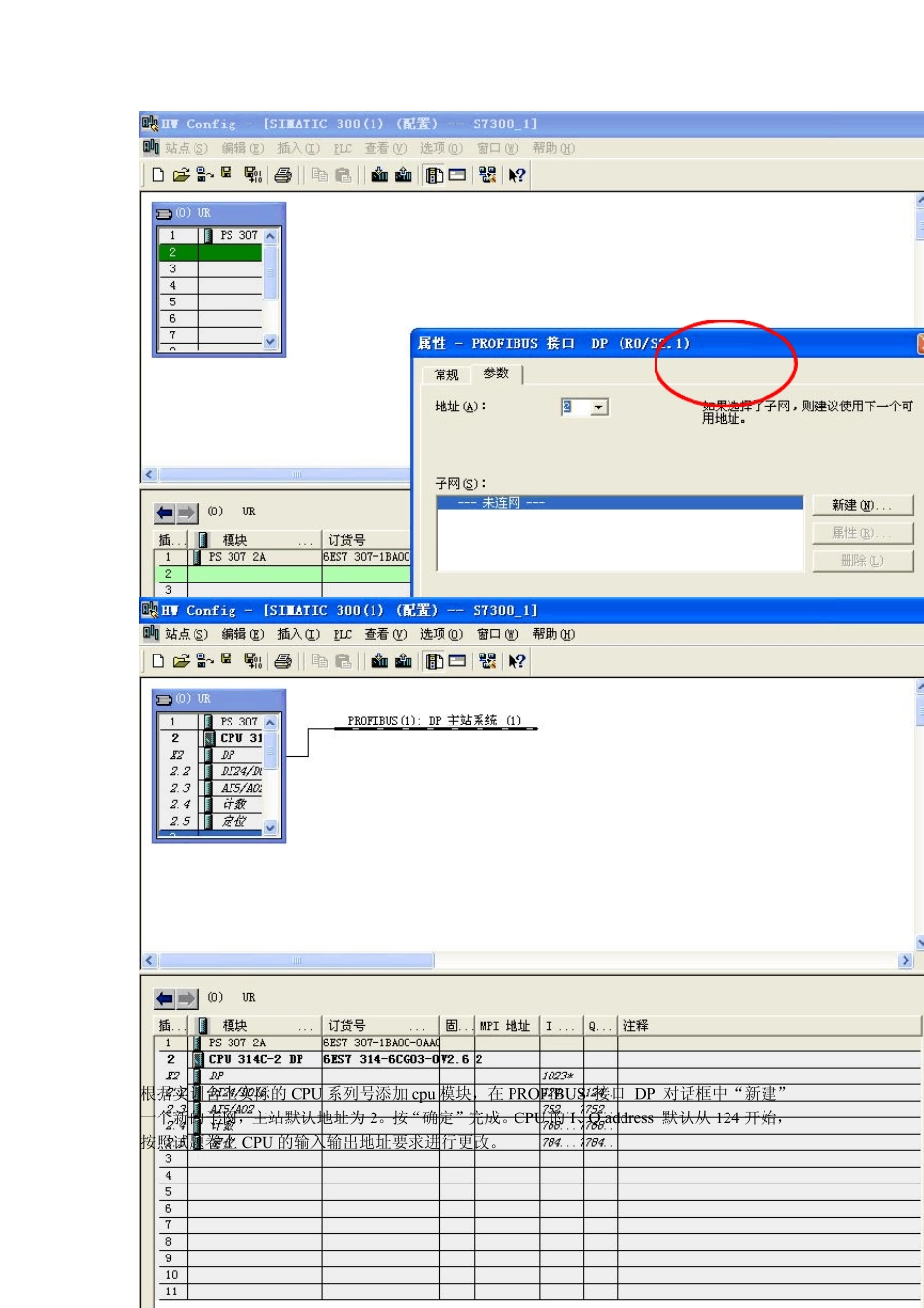Click forward arrow in lower window detail pane
The width and height of the screenshot is (924, 1308).
pos(187,999)
